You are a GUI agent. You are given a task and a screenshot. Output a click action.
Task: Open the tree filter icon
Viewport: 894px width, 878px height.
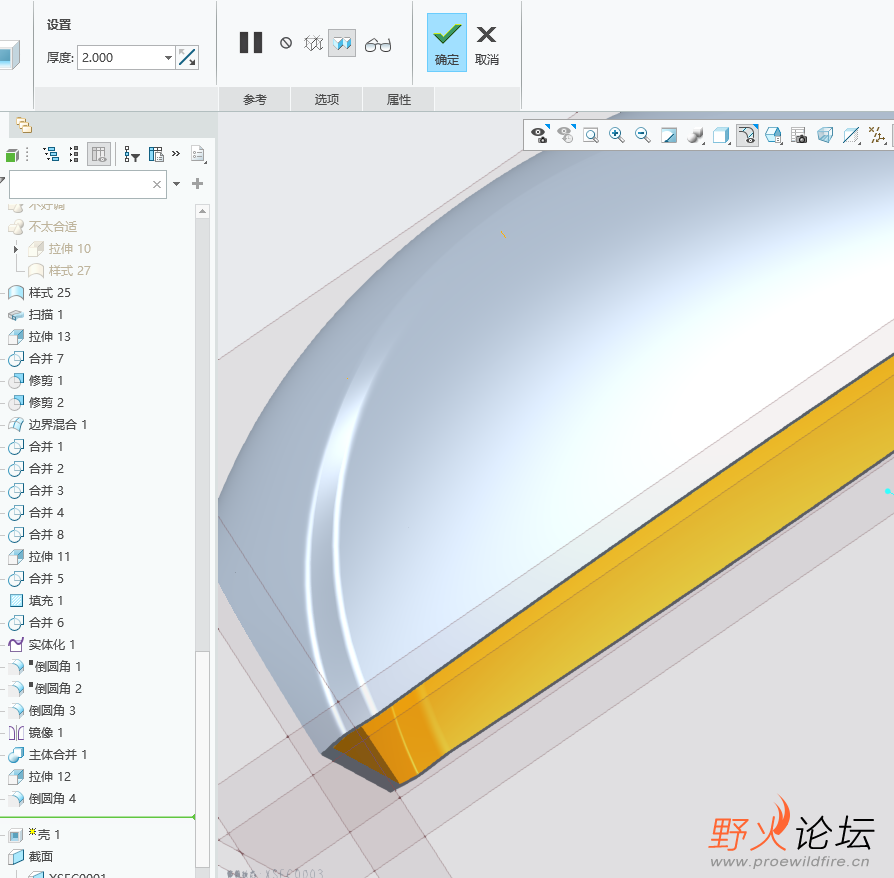tap(132, 154)
